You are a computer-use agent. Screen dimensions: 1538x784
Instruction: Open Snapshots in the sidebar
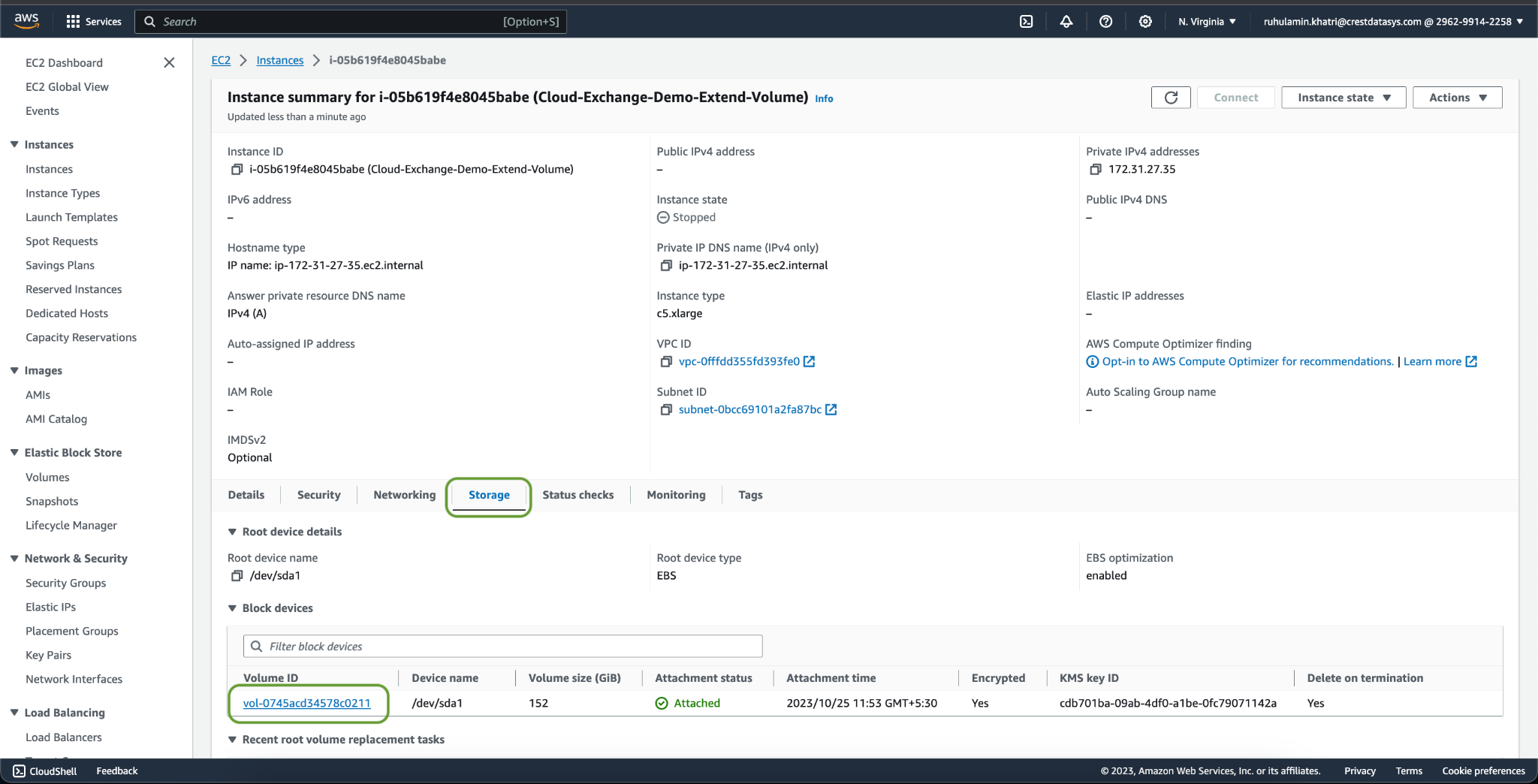[x=52, y=502]
